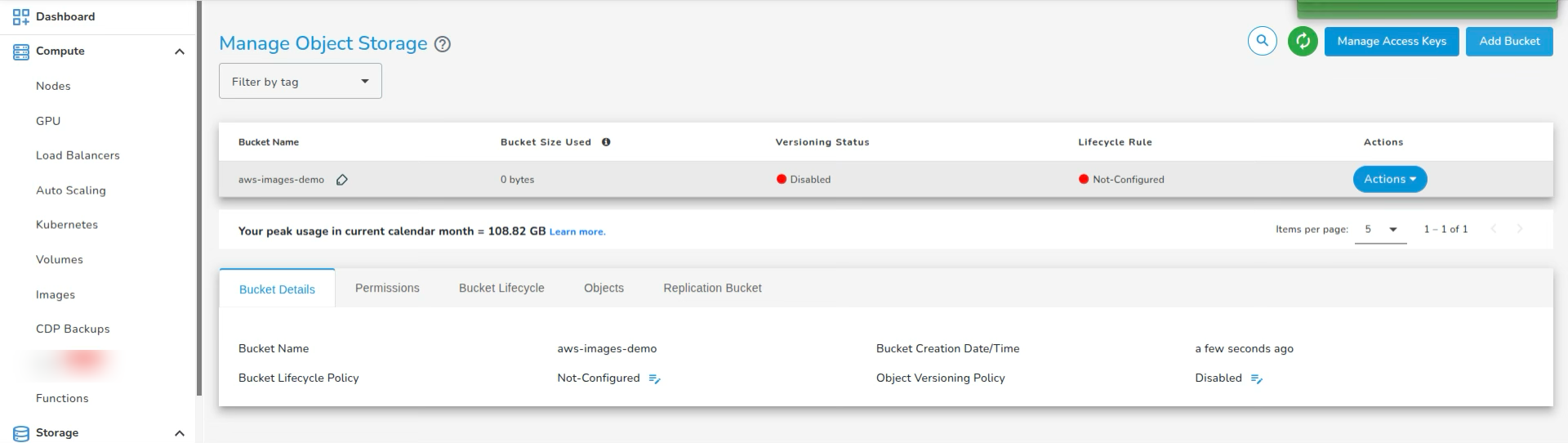Click the Disabled versioning status cell

804,180
